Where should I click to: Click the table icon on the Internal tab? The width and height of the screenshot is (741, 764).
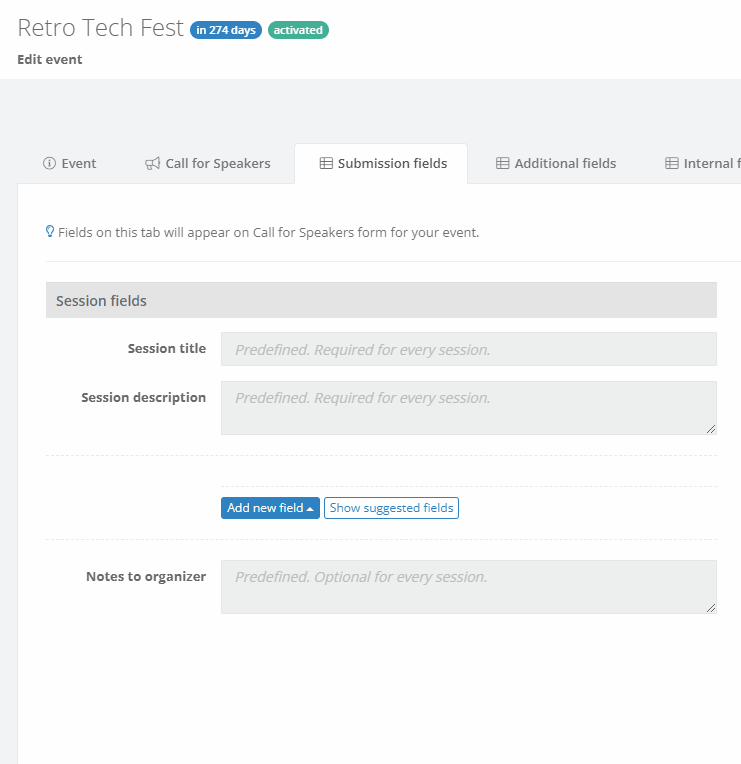pyautogui.click(x=672, y=164)
